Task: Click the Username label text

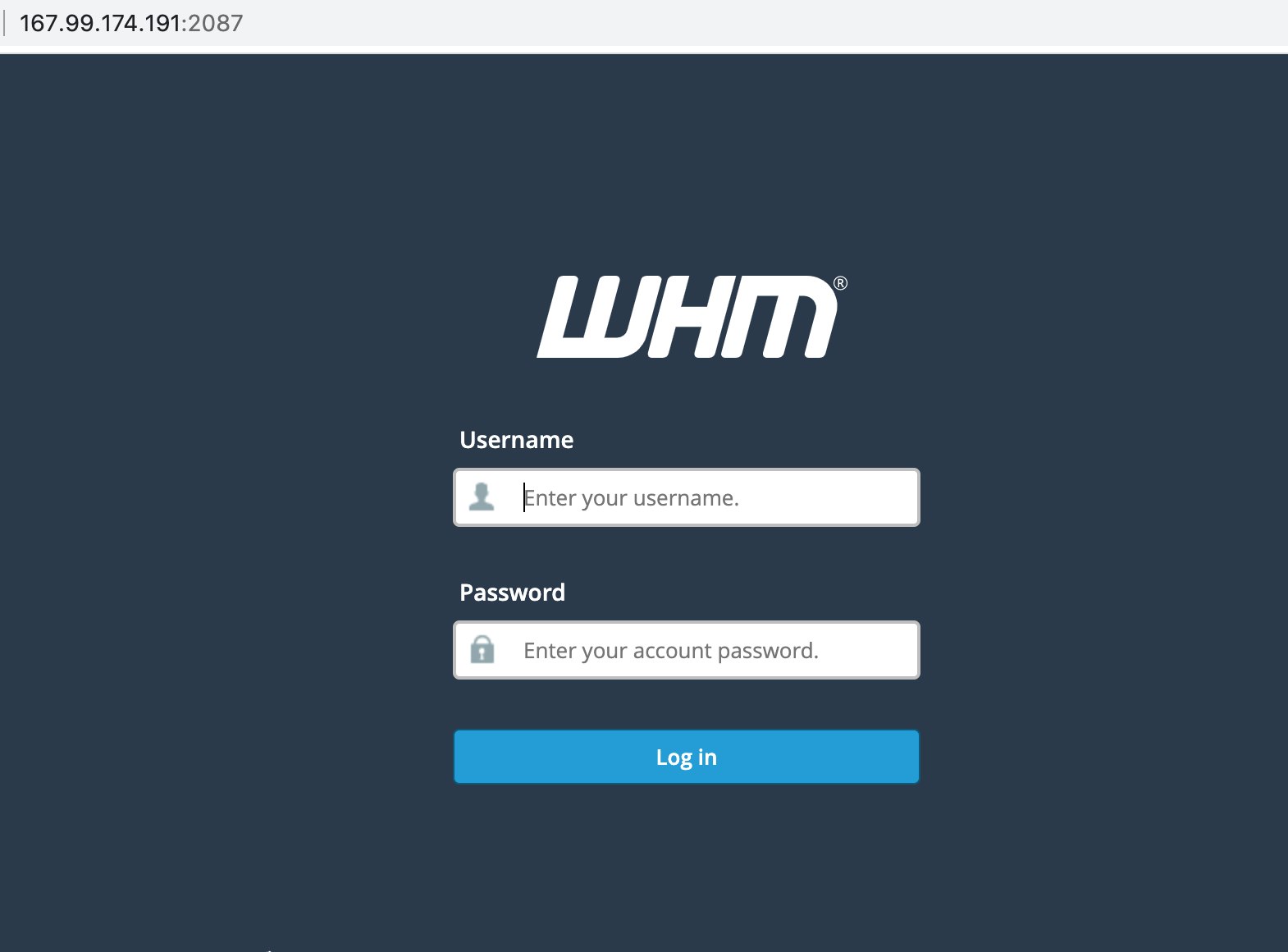Action: [516, 440]
